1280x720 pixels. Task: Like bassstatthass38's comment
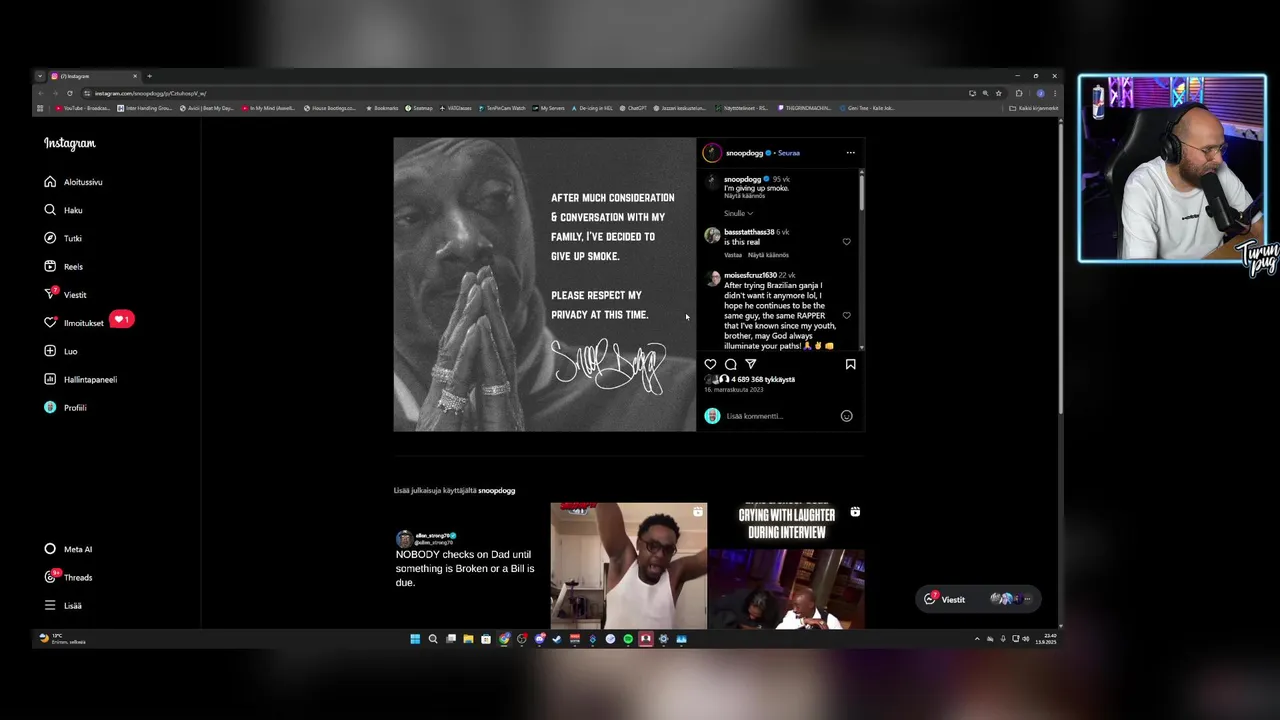point(846,242)
